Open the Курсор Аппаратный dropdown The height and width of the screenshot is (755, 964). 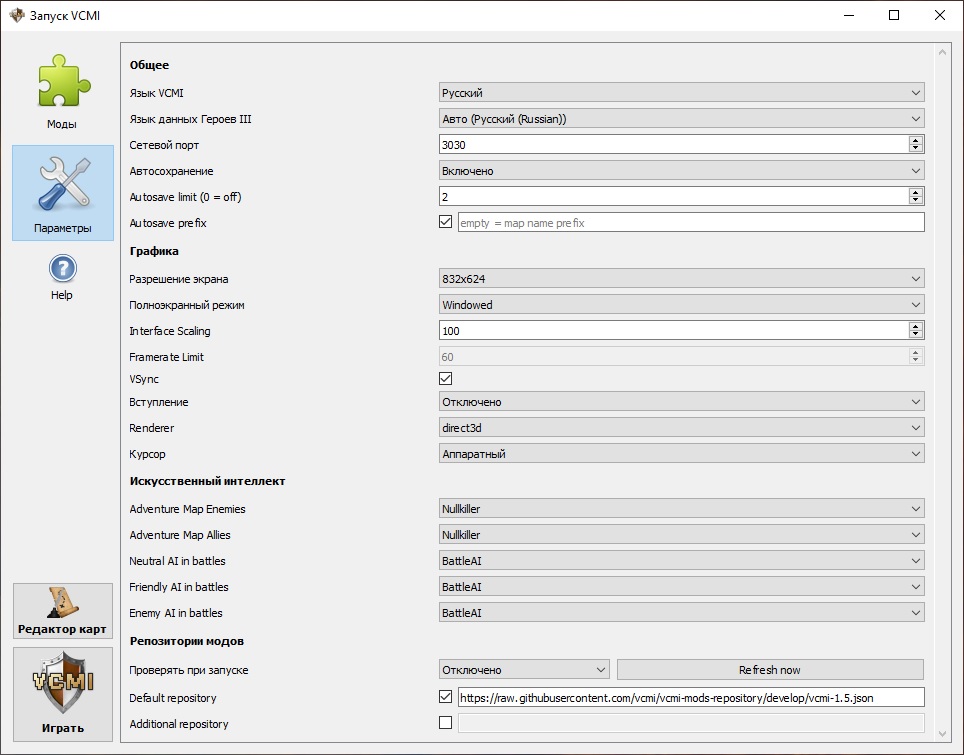click(681, 454)
